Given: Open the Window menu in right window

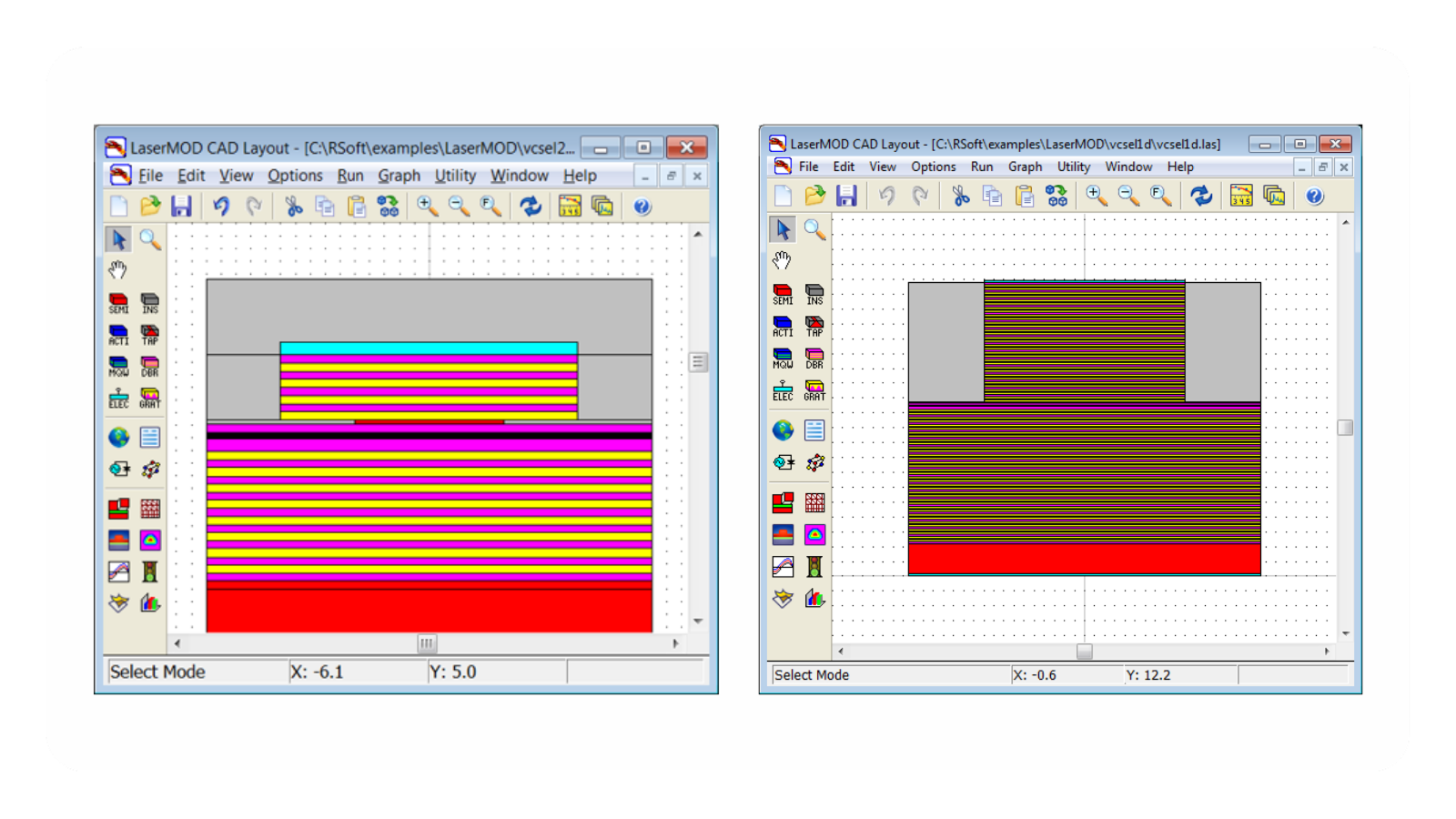Looking at the screenshot, I should pyautogui.click(x=1128, y=167).
